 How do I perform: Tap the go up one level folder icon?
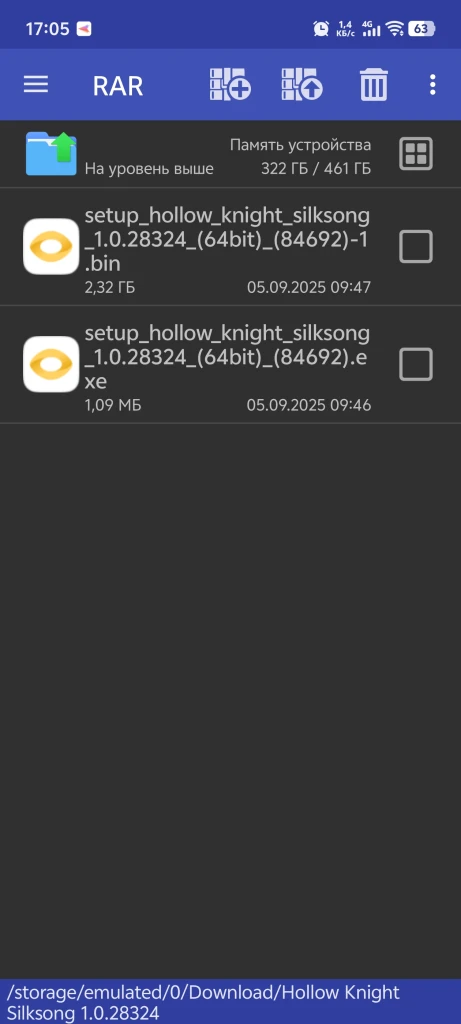(x=52, y=153)
